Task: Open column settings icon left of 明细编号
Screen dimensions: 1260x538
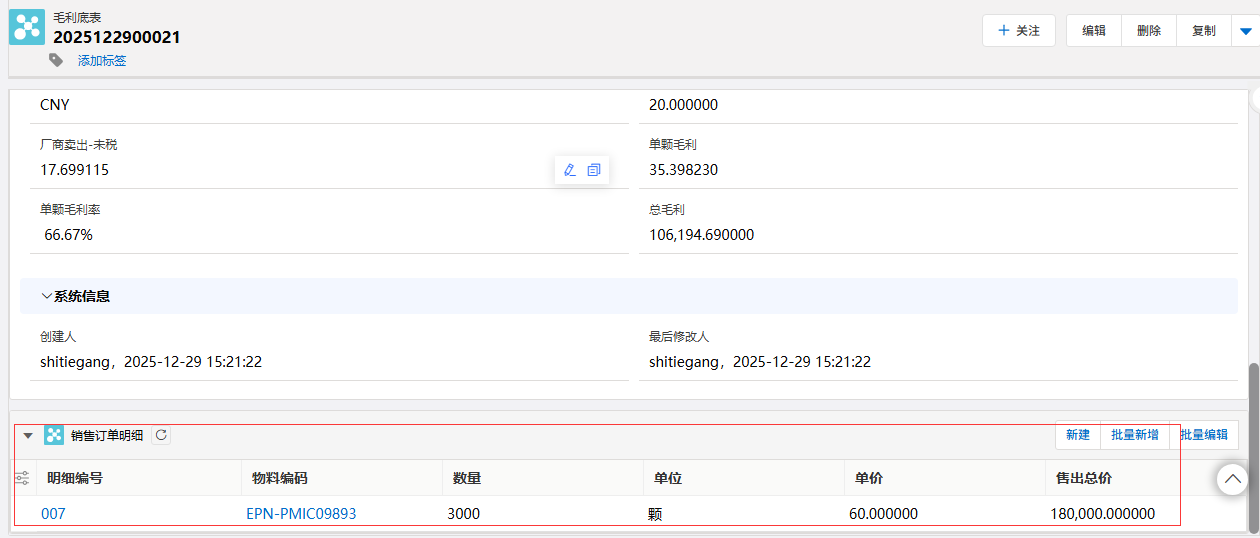Action: pyautogui.click(x=22, y=479)
